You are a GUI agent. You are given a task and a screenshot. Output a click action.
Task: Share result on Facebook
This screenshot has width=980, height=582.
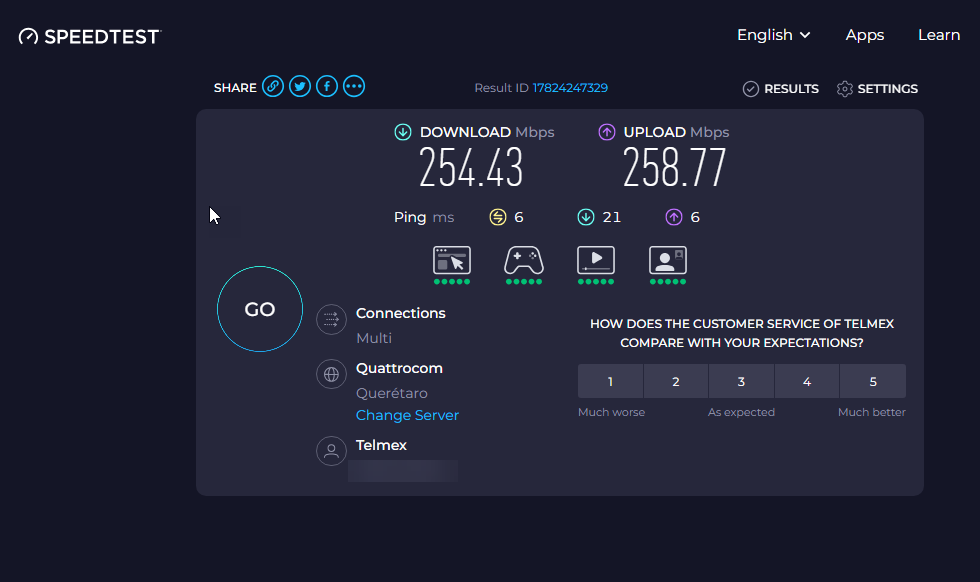click(327, 86)
